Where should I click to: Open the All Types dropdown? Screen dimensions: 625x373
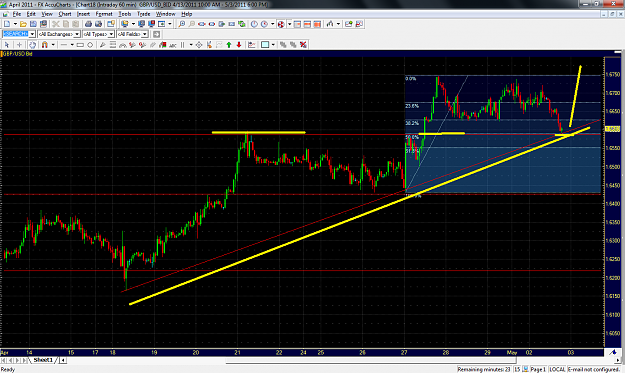point(111,34)
